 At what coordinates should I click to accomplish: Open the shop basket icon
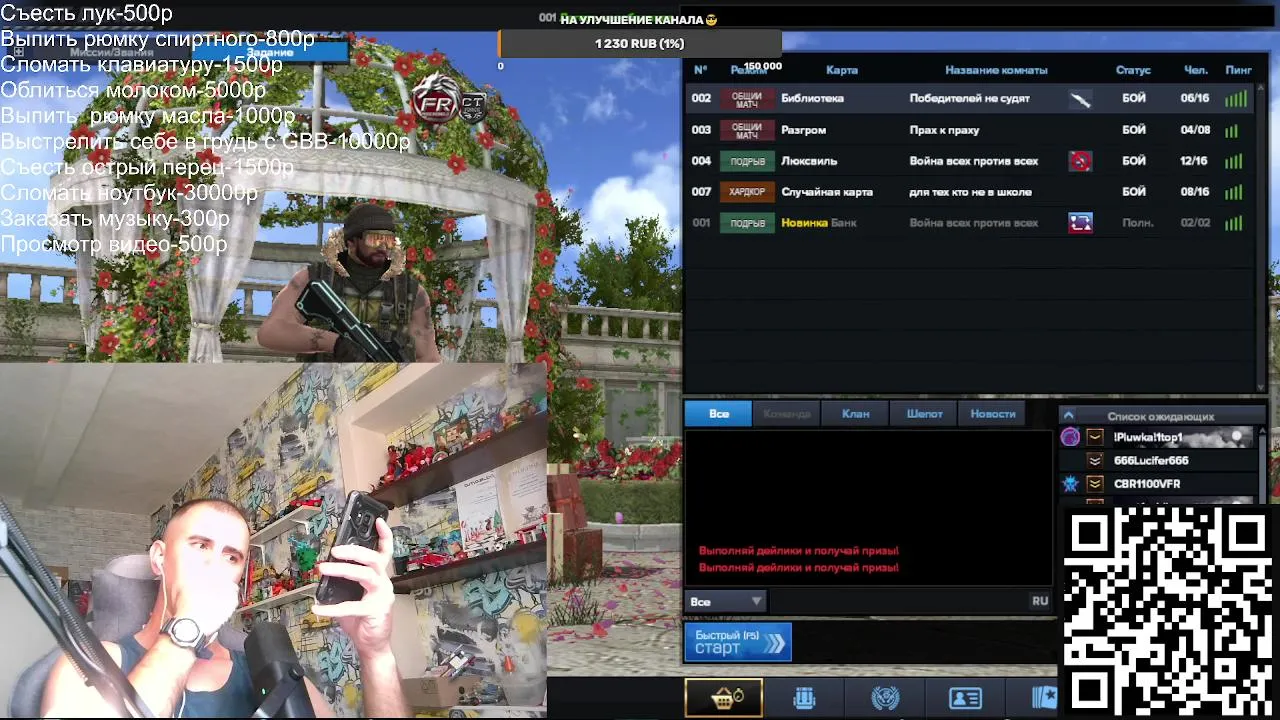pos(723,698)
